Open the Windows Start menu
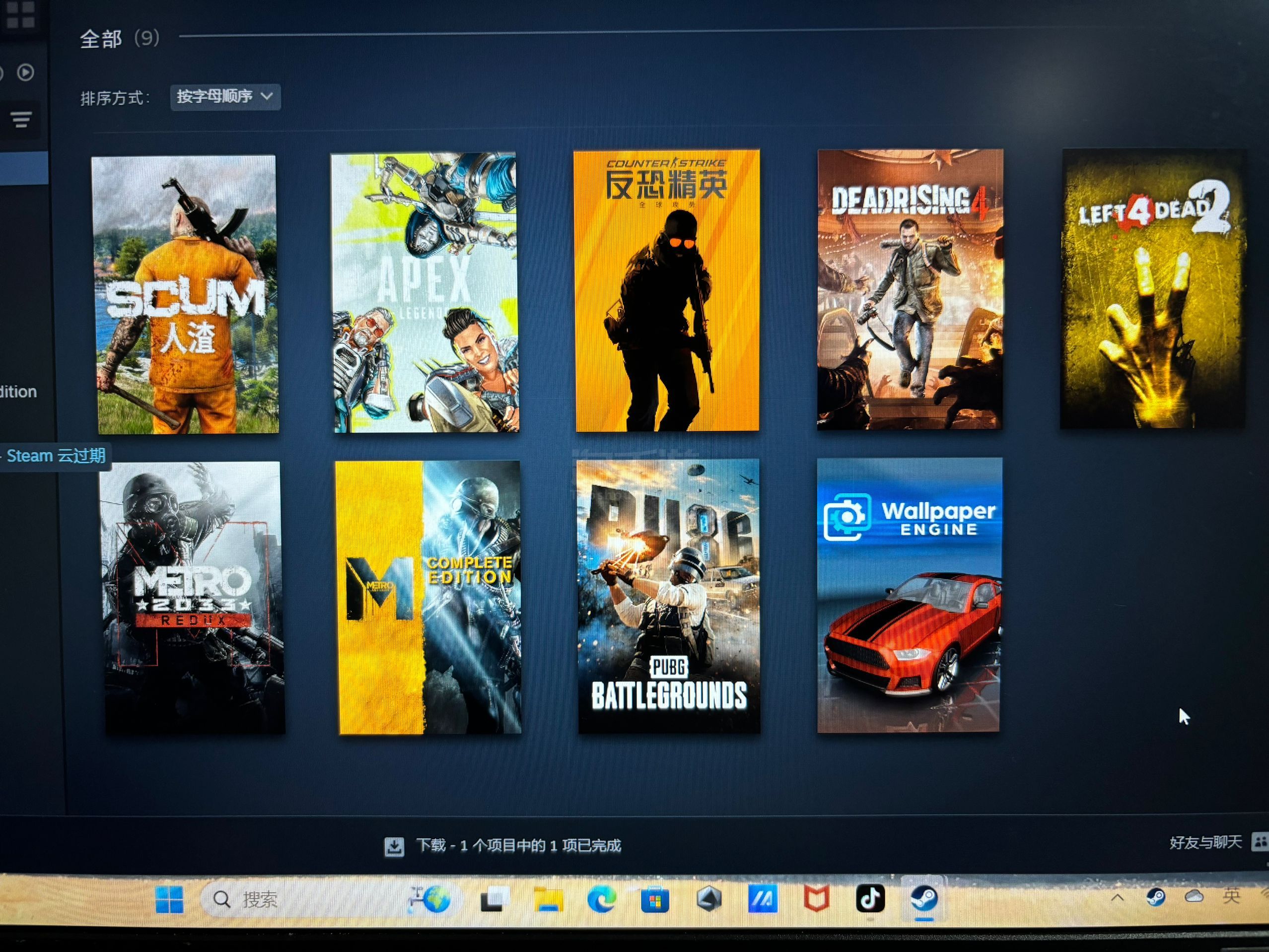 (169, 899)
